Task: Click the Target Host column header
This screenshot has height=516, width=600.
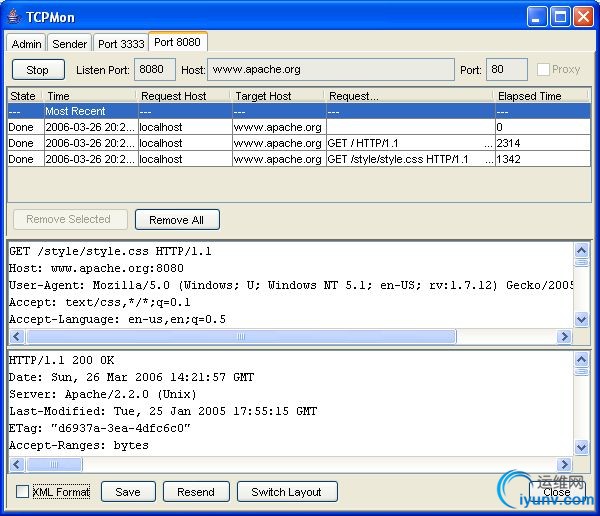Action: click(x=278, y=96)
